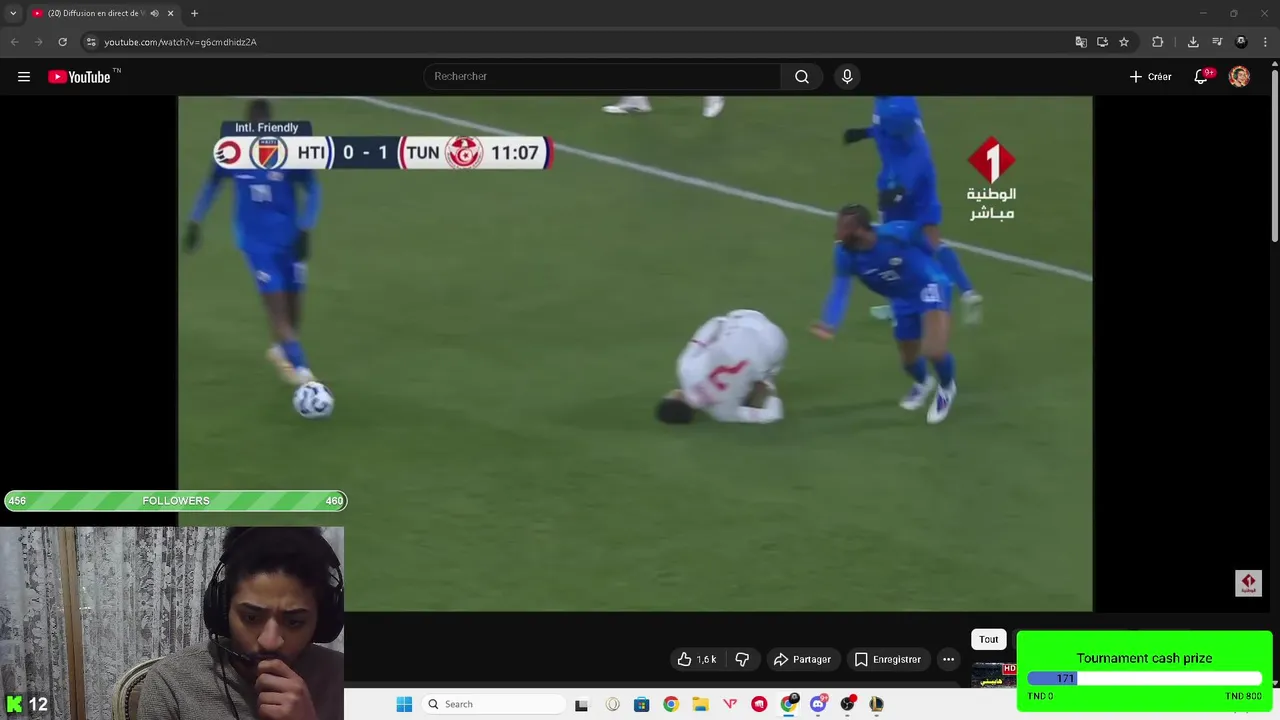This screenshot has width=1280, height=720.
Task: Open the Chrome three-dot menu
Action: [x=1266, y=42]
